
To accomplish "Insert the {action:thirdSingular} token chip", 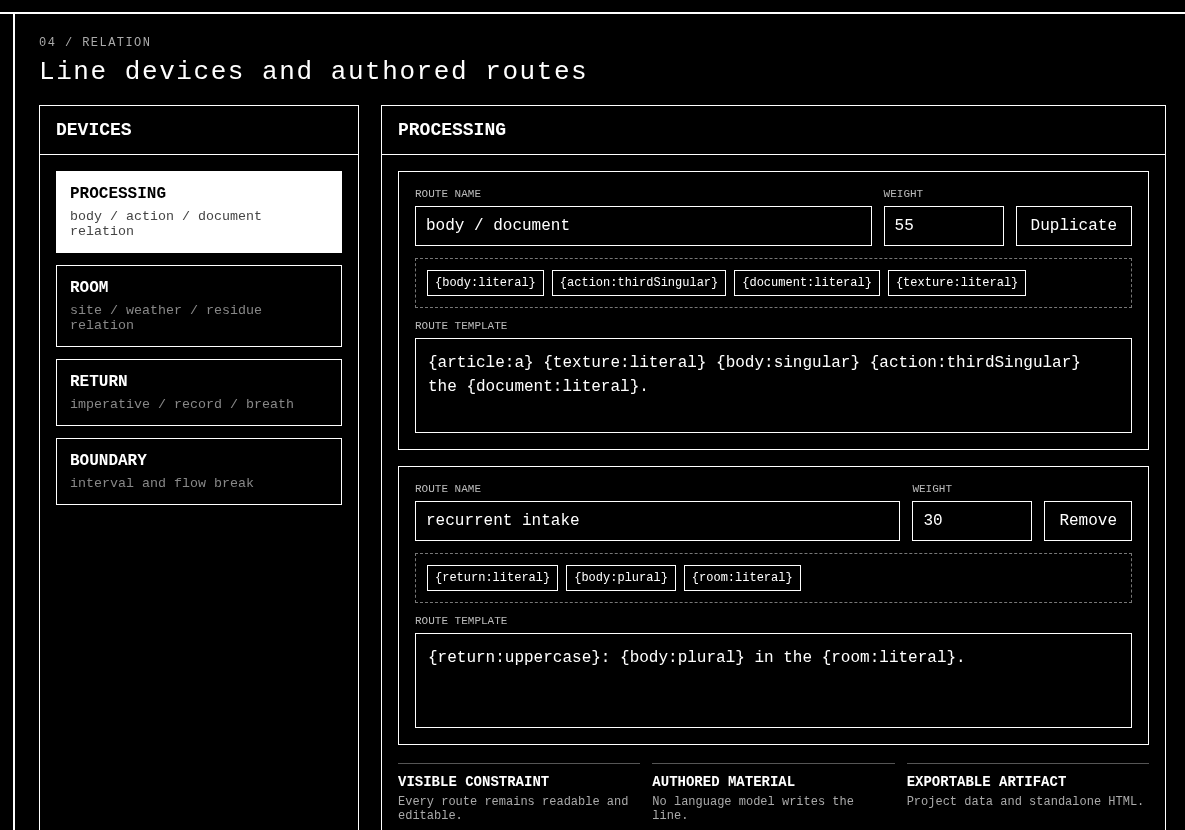I will 639,283.
